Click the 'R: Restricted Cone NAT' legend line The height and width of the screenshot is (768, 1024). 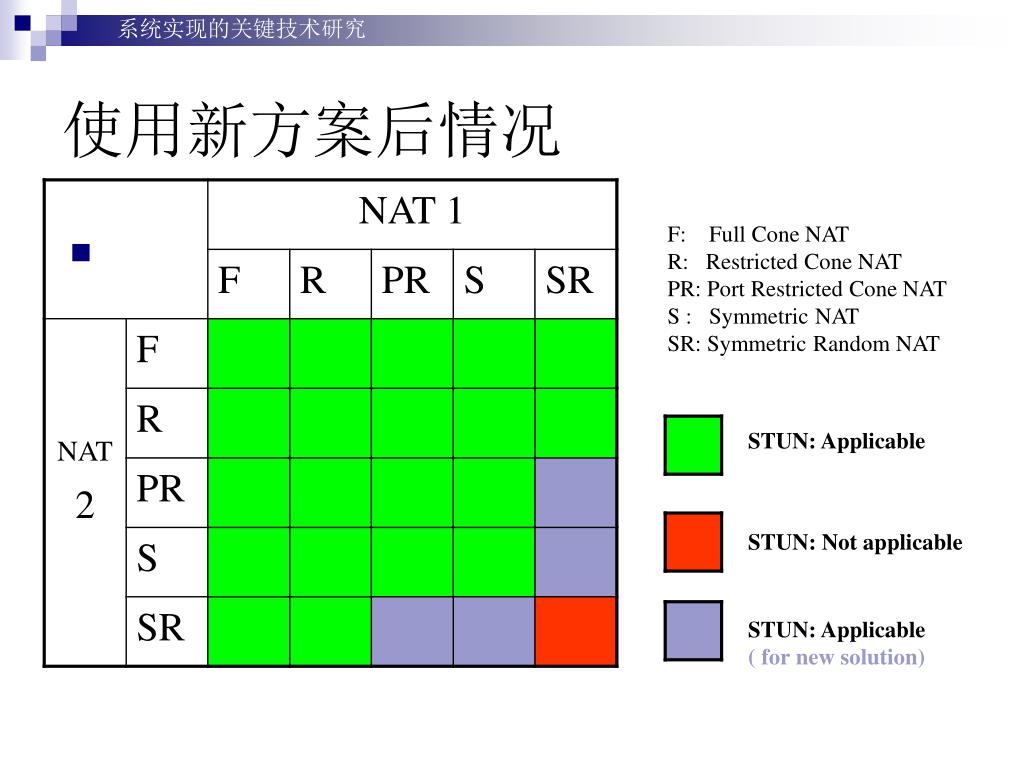pyautogui.click(x=784, y=262)
